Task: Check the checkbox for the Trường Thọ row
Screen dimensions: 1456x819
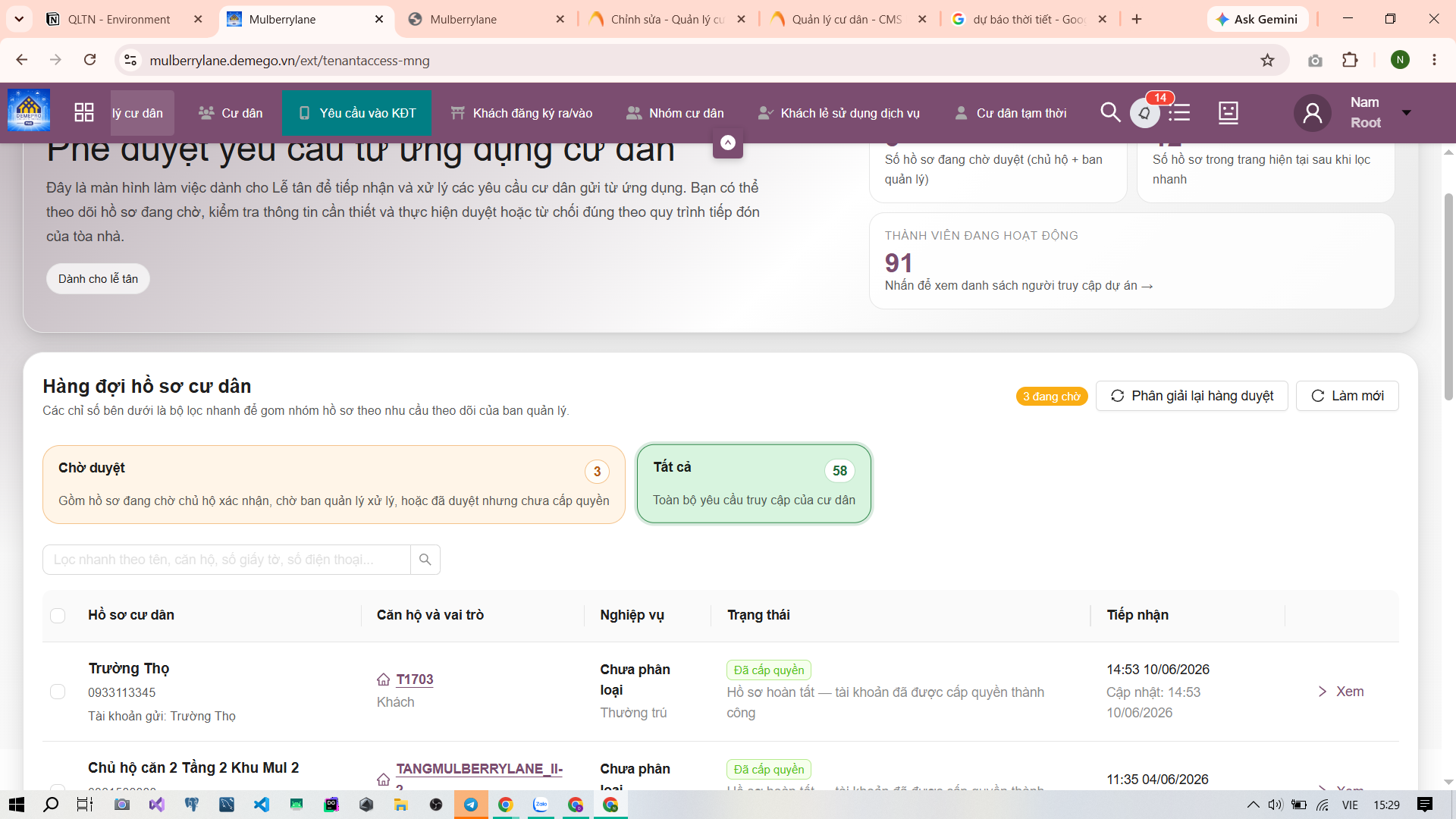Action: [x=58, y=692]
